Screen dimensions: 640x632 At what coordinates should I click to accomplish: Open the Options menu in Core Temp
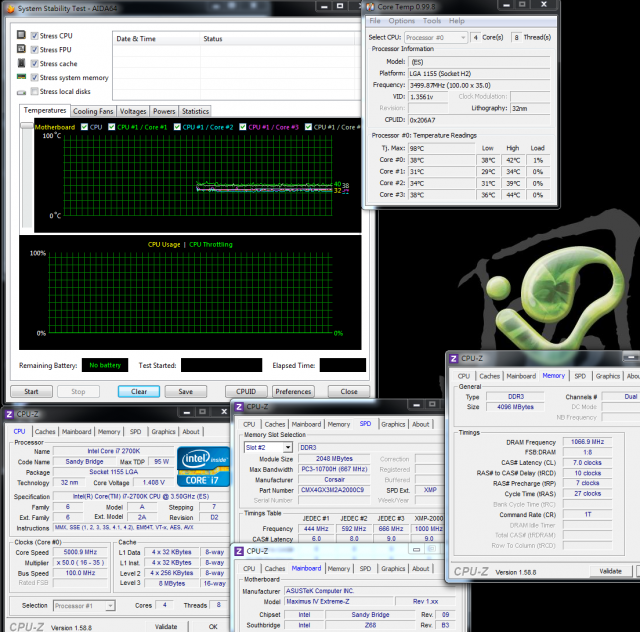point(402,21)
